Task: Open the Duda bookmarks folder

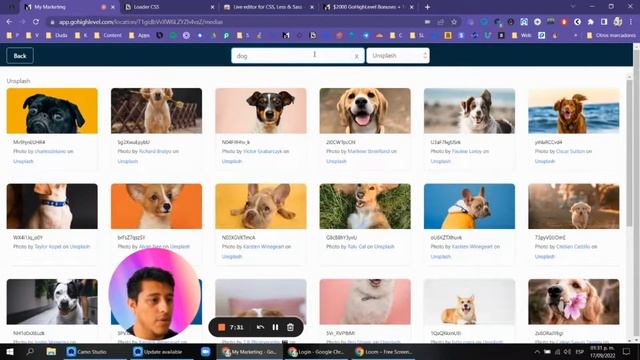Action: pos(57,36)
